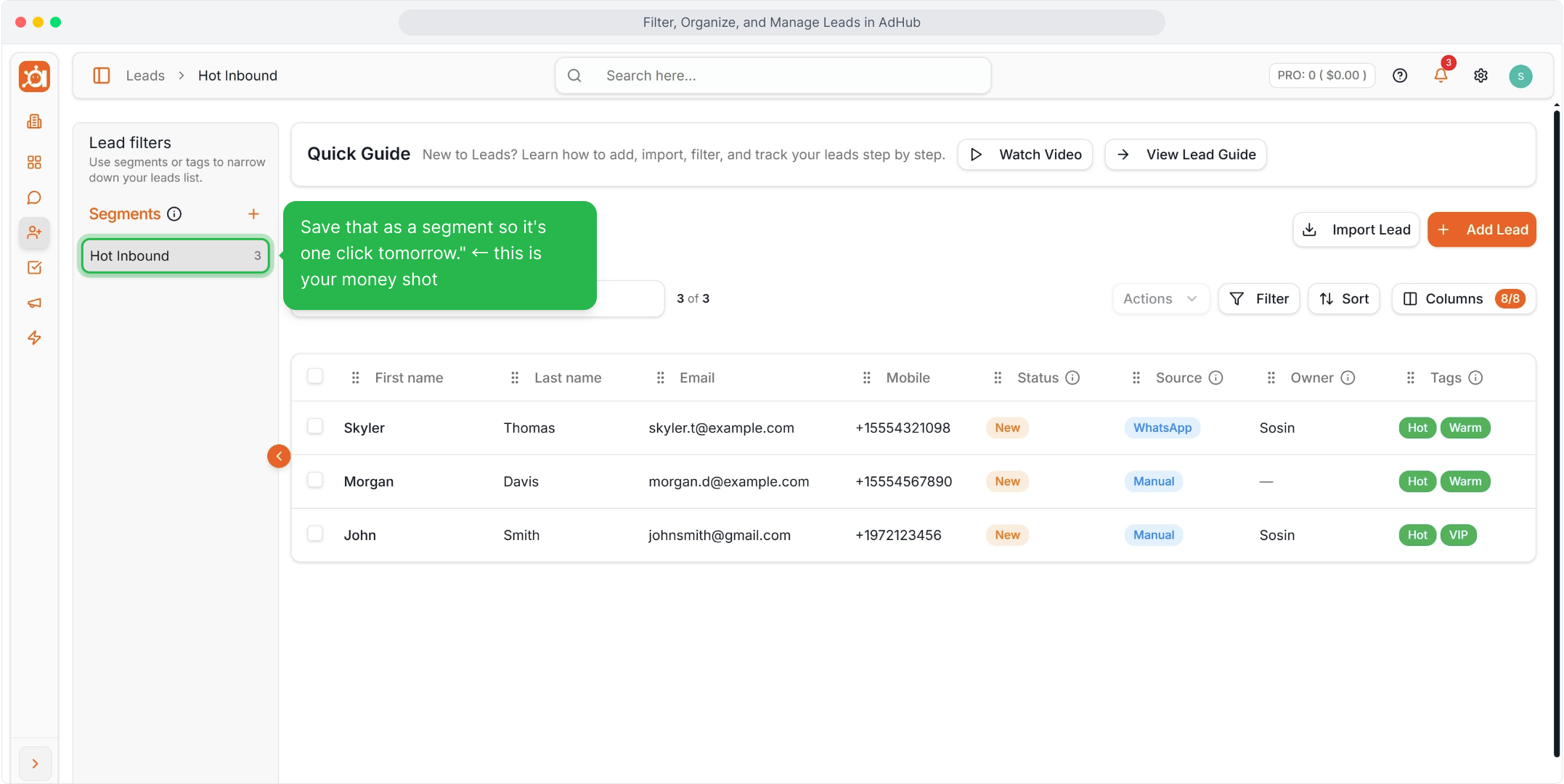
Task: Open the dashboard grid icon in the sidebar
Action: [x=34, y=162]
